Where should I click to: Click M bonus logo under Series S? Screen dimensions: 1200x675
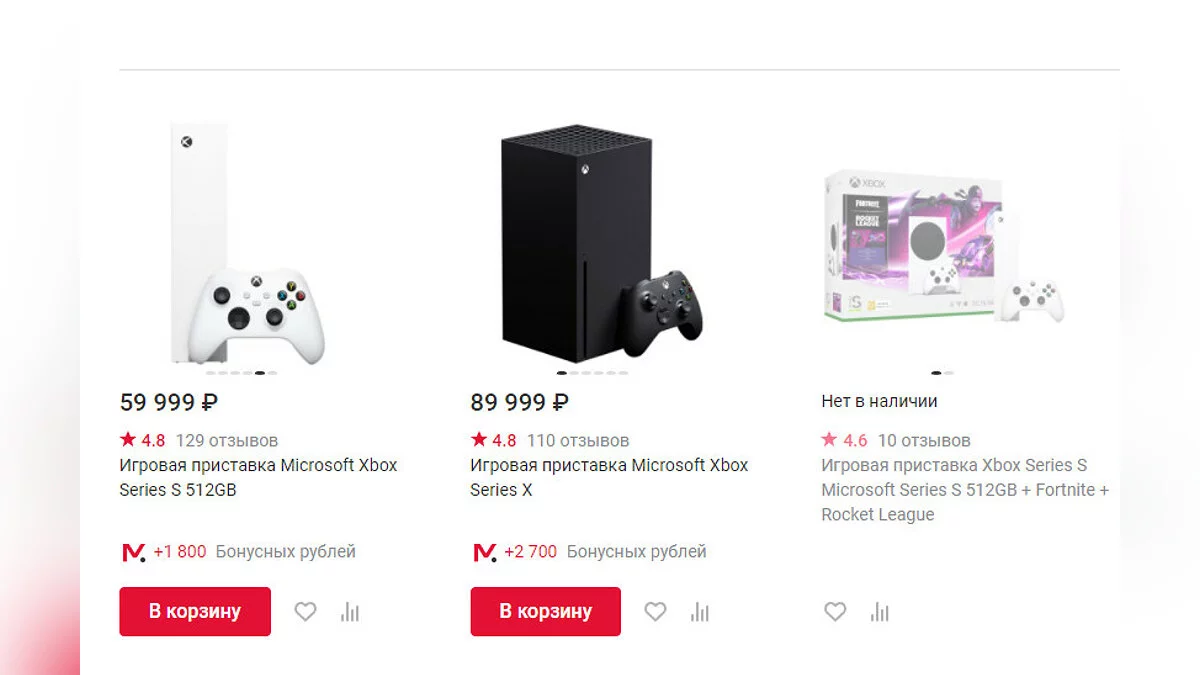[x=133, y=552]
